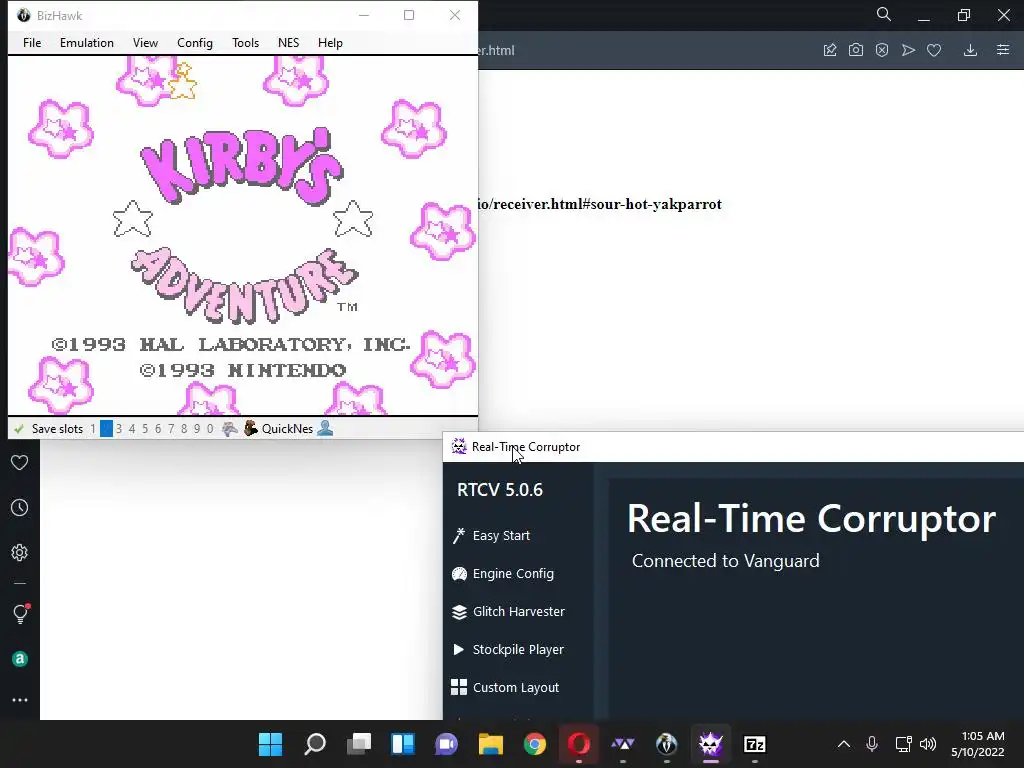Click the QuickNes core icon
The height and width of the screenshot is (768, 1024).
point(251,429)
